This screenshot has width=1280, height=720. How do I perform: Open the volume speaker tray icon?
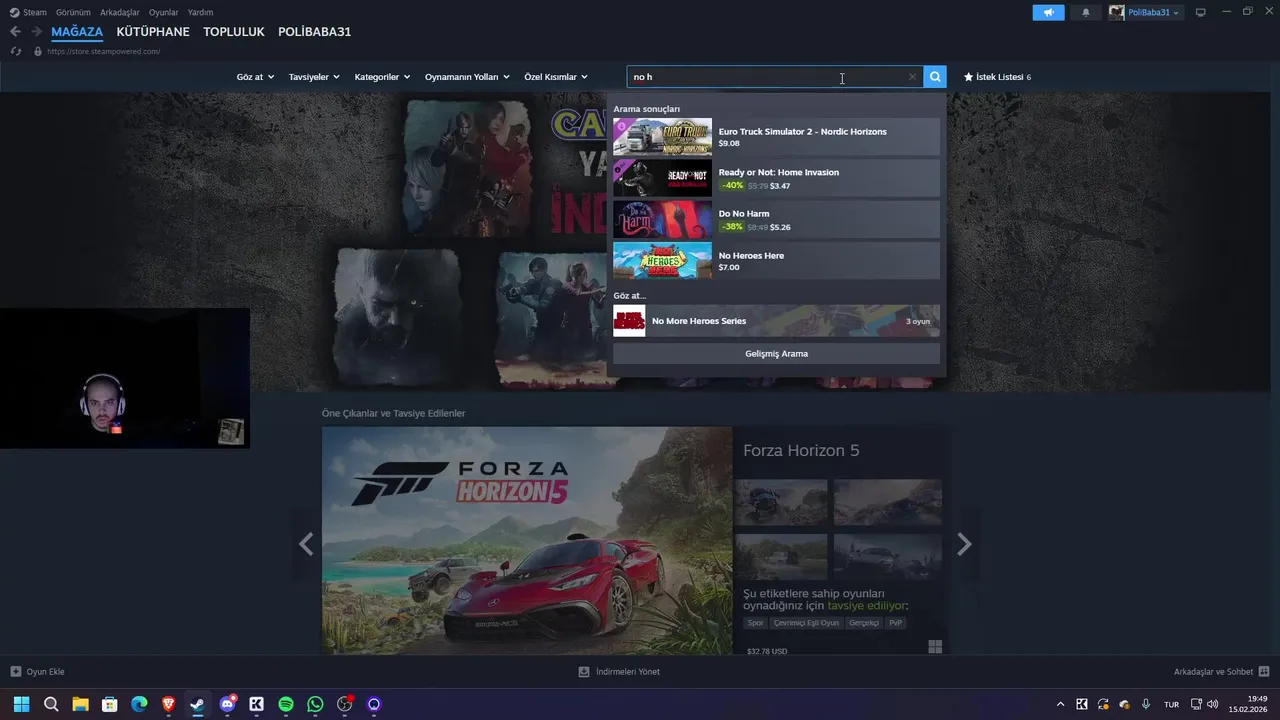pyautogui.click(x=1213, y=704)
